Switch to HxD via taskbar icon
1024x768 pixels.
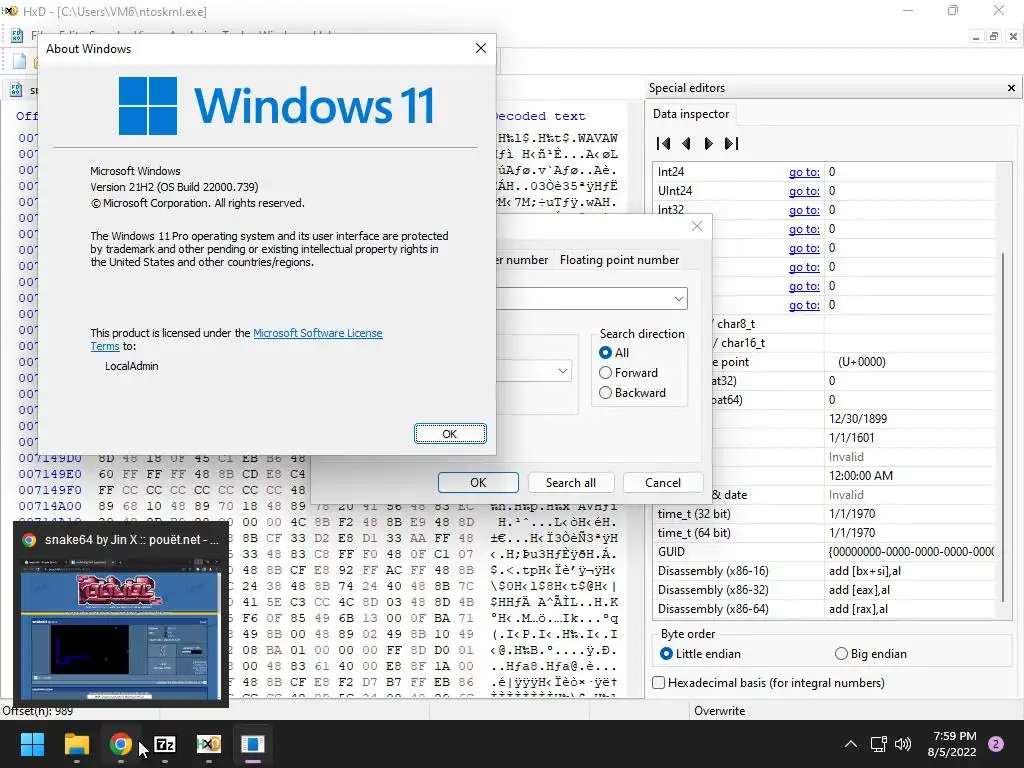coord(208,744)
